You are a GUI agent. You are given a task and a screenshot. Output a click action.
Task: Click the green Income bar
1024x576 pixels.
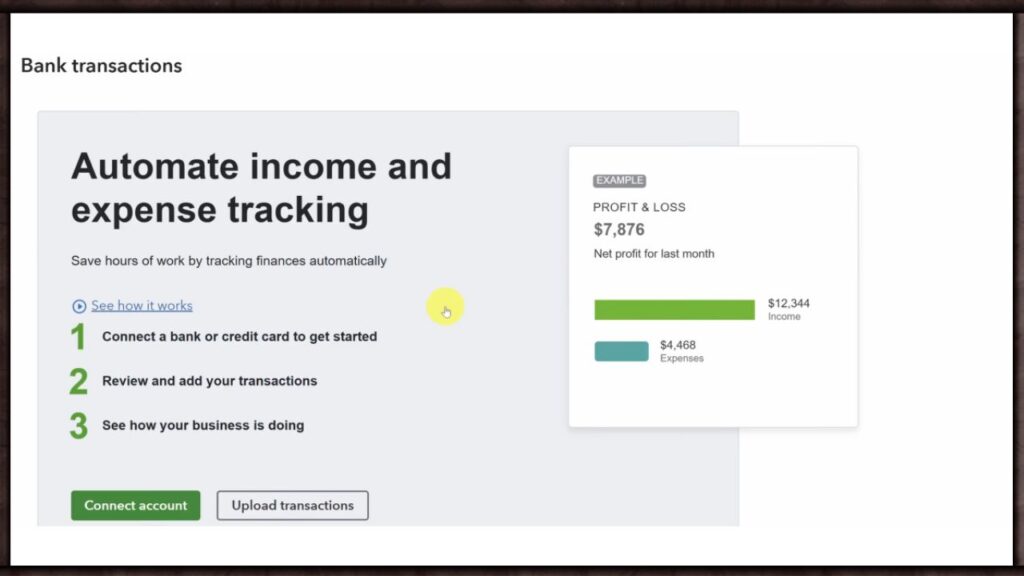(x=674, y=310)
